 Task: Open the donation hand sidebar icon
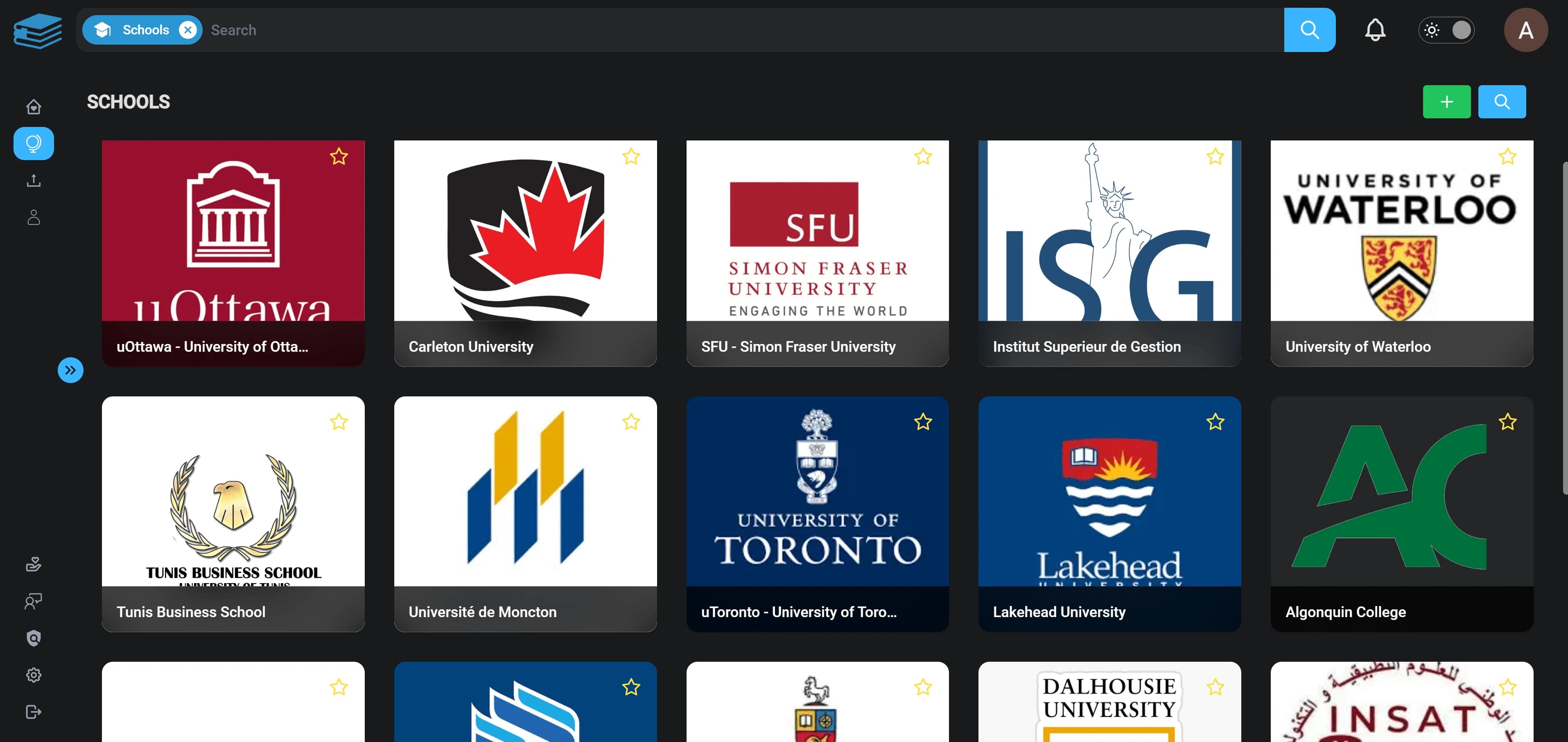pyautogui.click(x=34, y=564)
